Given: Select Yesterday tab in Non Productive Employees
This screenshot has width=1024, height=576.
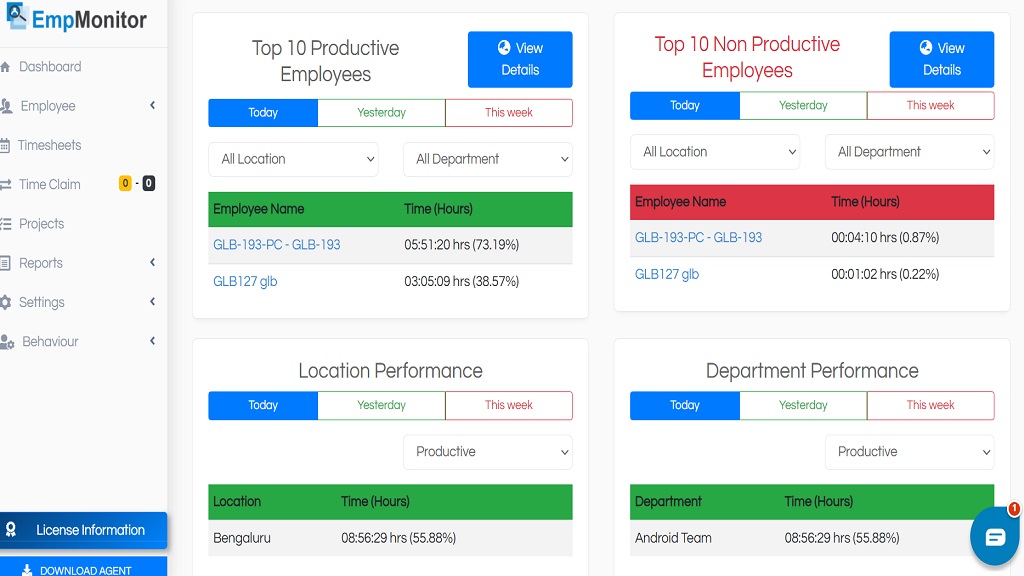Looking at the screenshot, I should pos(803,106).
